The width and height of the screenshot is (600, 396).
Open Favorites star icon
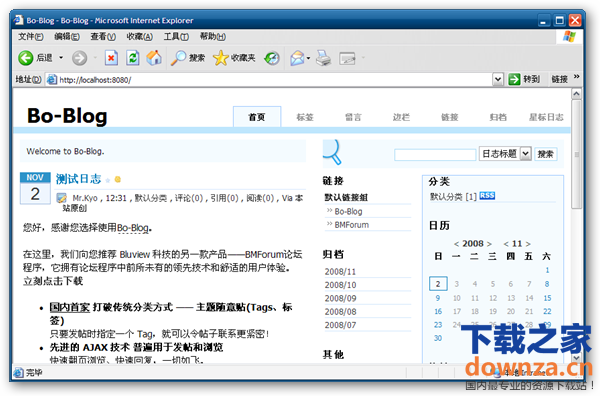[220, 58]
